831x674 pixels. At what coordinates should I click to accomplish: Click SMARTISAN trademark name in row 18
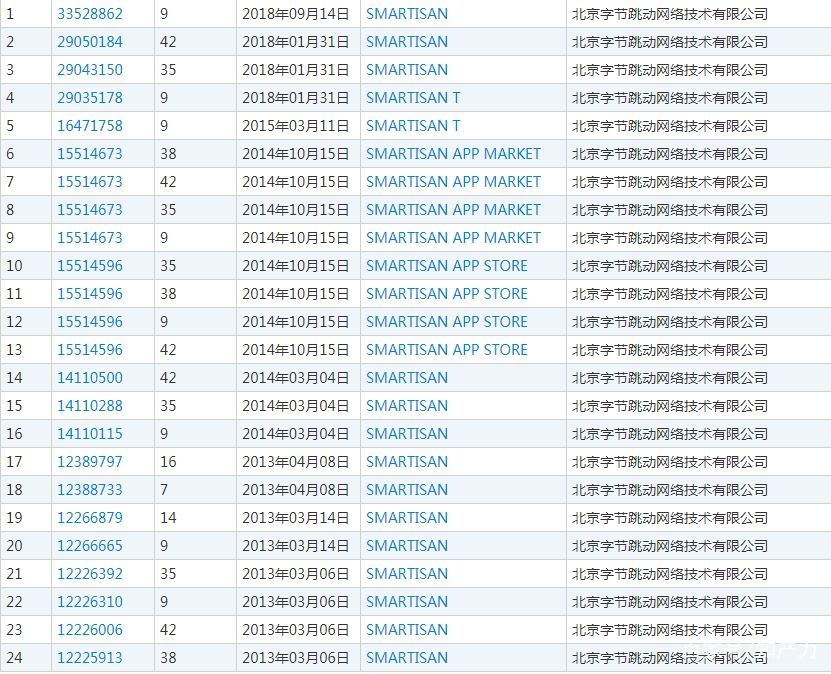407,490
